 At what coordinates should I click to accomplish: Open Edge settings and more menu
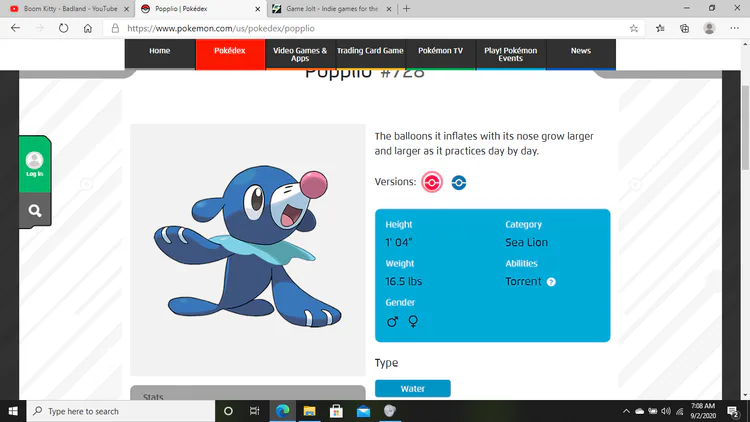(x=735, y=28)
